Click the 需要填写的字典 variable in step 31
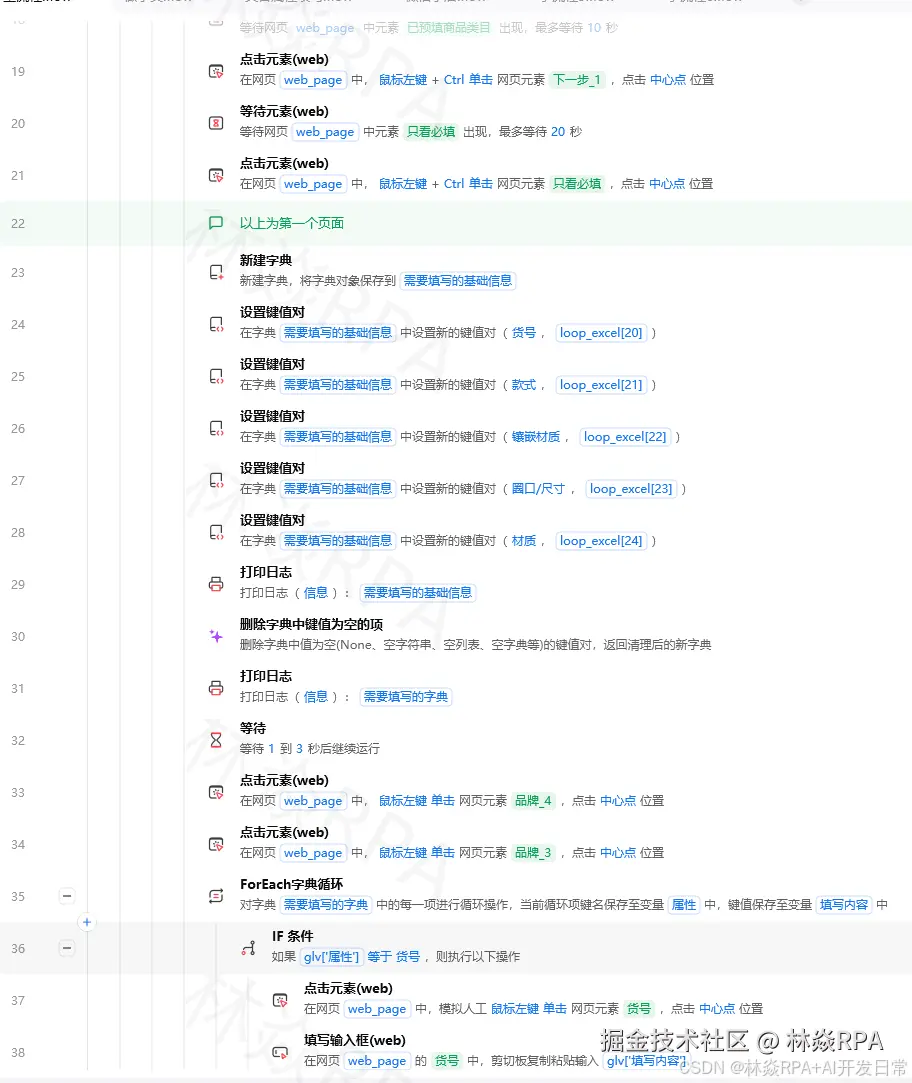The height and width of the screenshot is (1083, 912). (406, 697)
